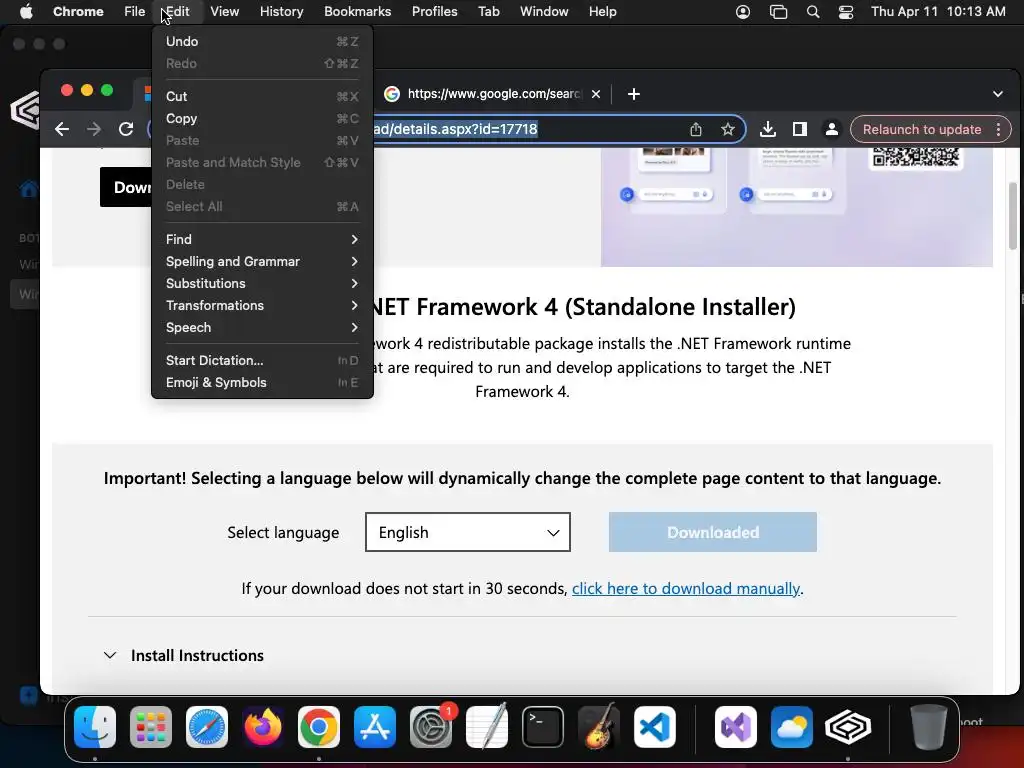Close the google.com search tab

point(596,94)
